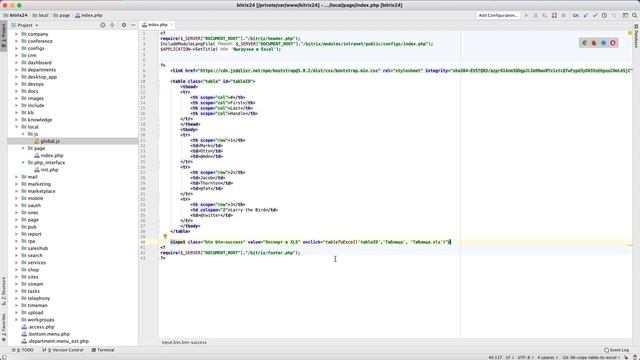Expand the crm folder
This screenshot has height=360, width=640.
point(17,56)
